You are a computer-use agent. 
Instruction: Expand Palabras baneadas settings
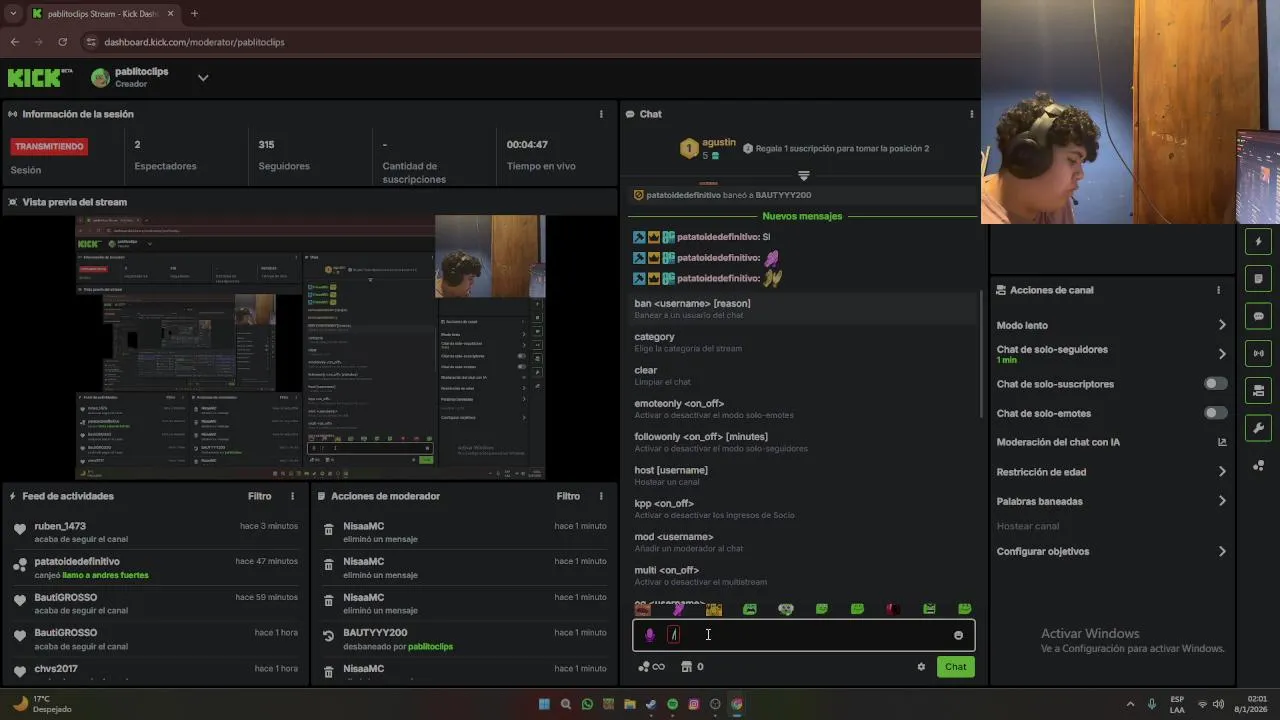coord(1222,501)
